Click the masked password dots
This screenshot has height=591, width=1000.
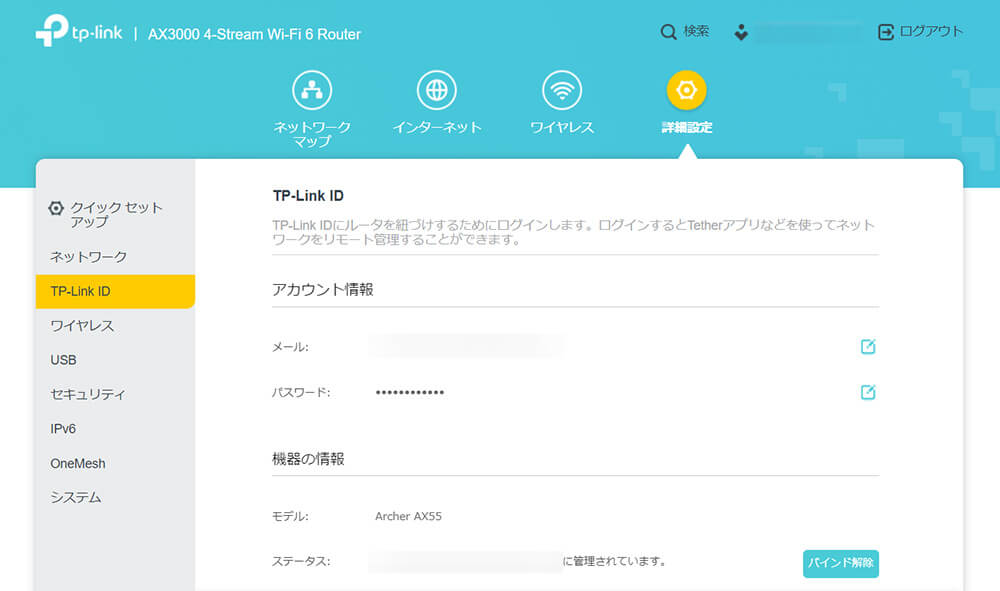click(409, 393)
